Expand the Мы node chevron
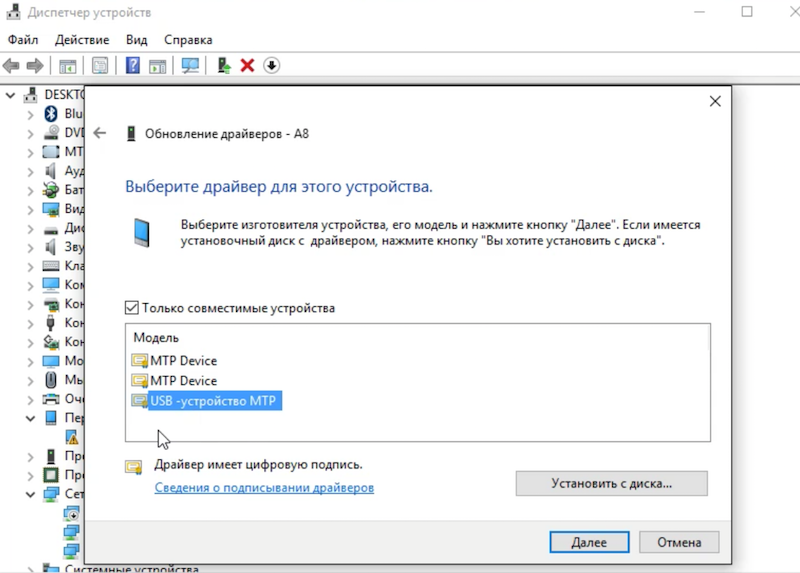The width and height of the screenshot is (800, 573). [x=30, y=381]
